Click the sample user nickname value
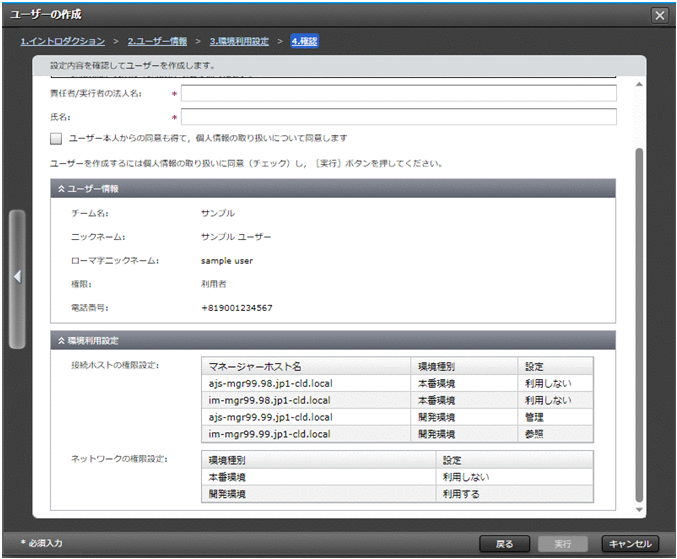The height and width of the screenshot is (559, 677). [x=227, y=261]
